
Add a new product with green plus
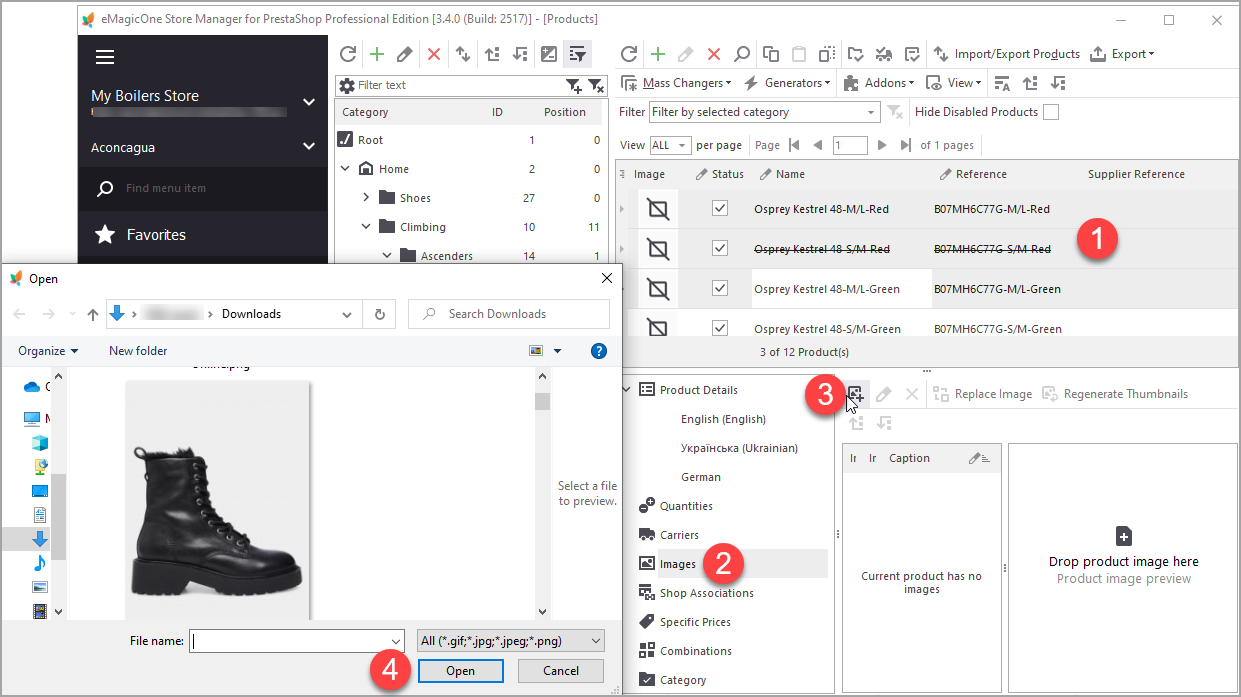(x=657, y=54)
